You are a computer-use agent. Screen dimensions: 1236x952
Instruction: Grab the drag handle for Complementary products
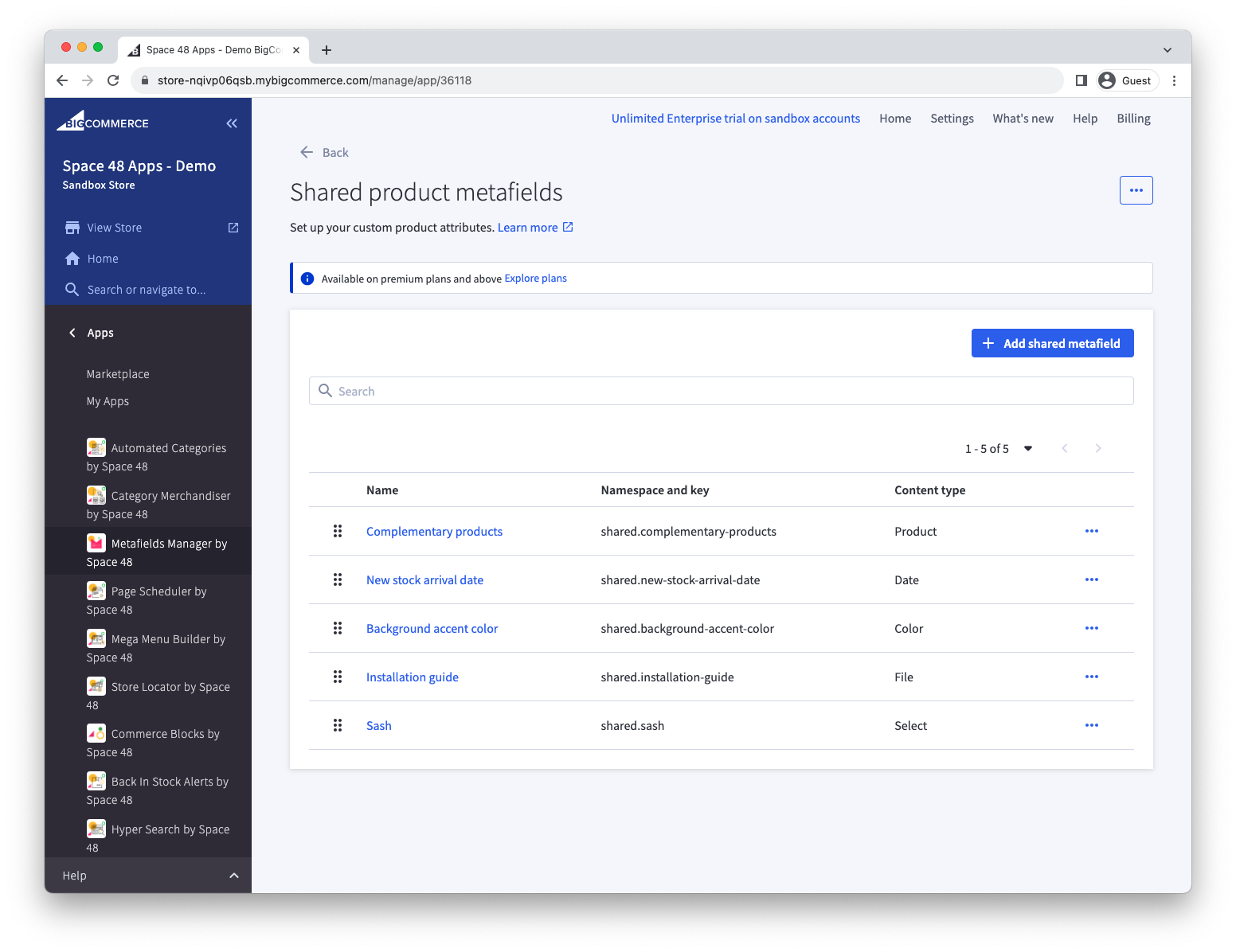pos(338,531)
